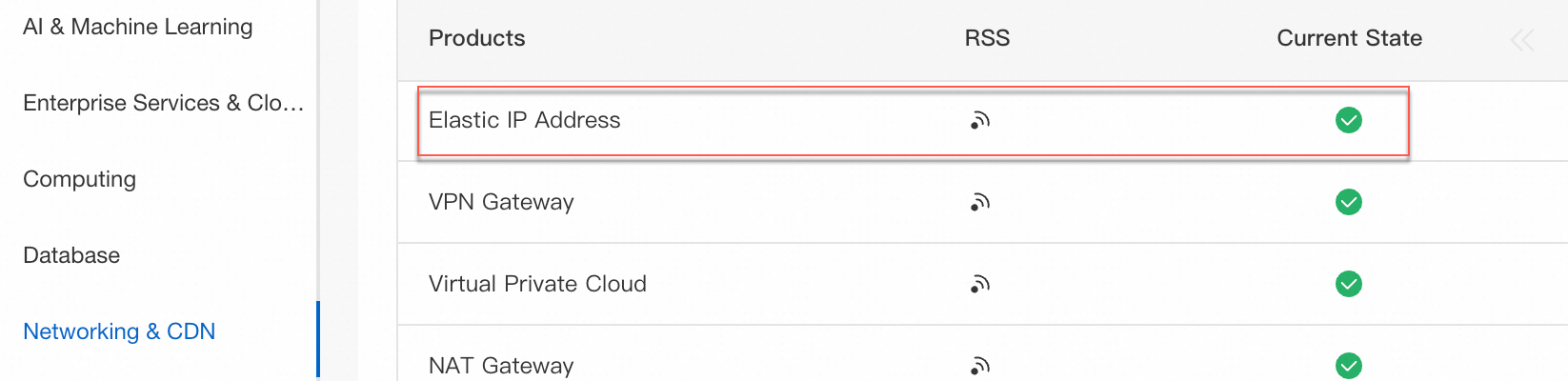Viewport: 1568px width, 381px height.
Task: Click Virtual Private Cloud RSS feed icon
Action: pos(980,284)
